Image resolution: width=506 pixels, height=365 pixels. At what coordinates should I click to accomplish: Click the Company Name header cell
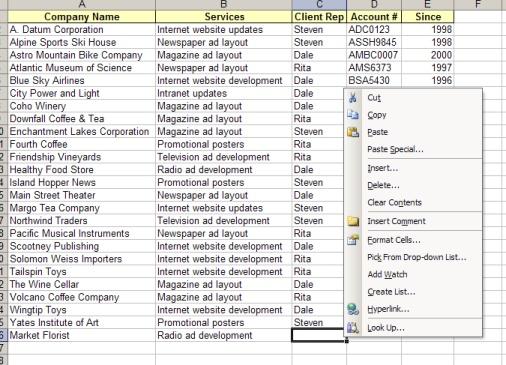pyautogui.click(x=82, y=17)
